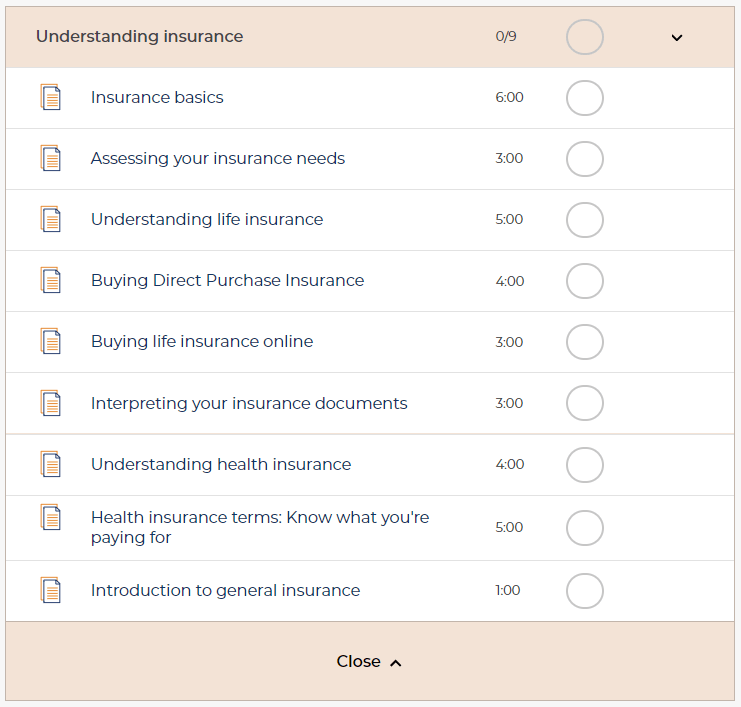741x707 pixels.
Task: Check circle for Introduction to general insurance
Action: point(585,591)
